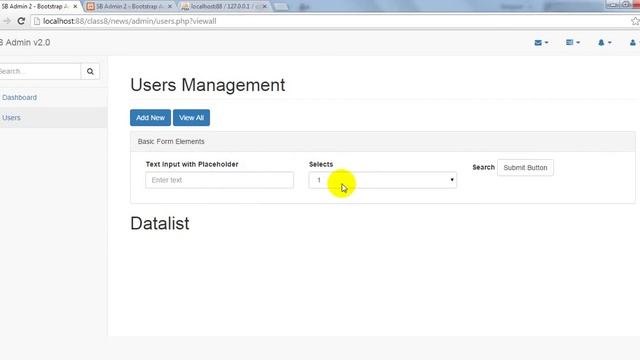Open the tasks list dropdown in navbar
The width and height of the screenshot is (640, 360).
[573, 42]
